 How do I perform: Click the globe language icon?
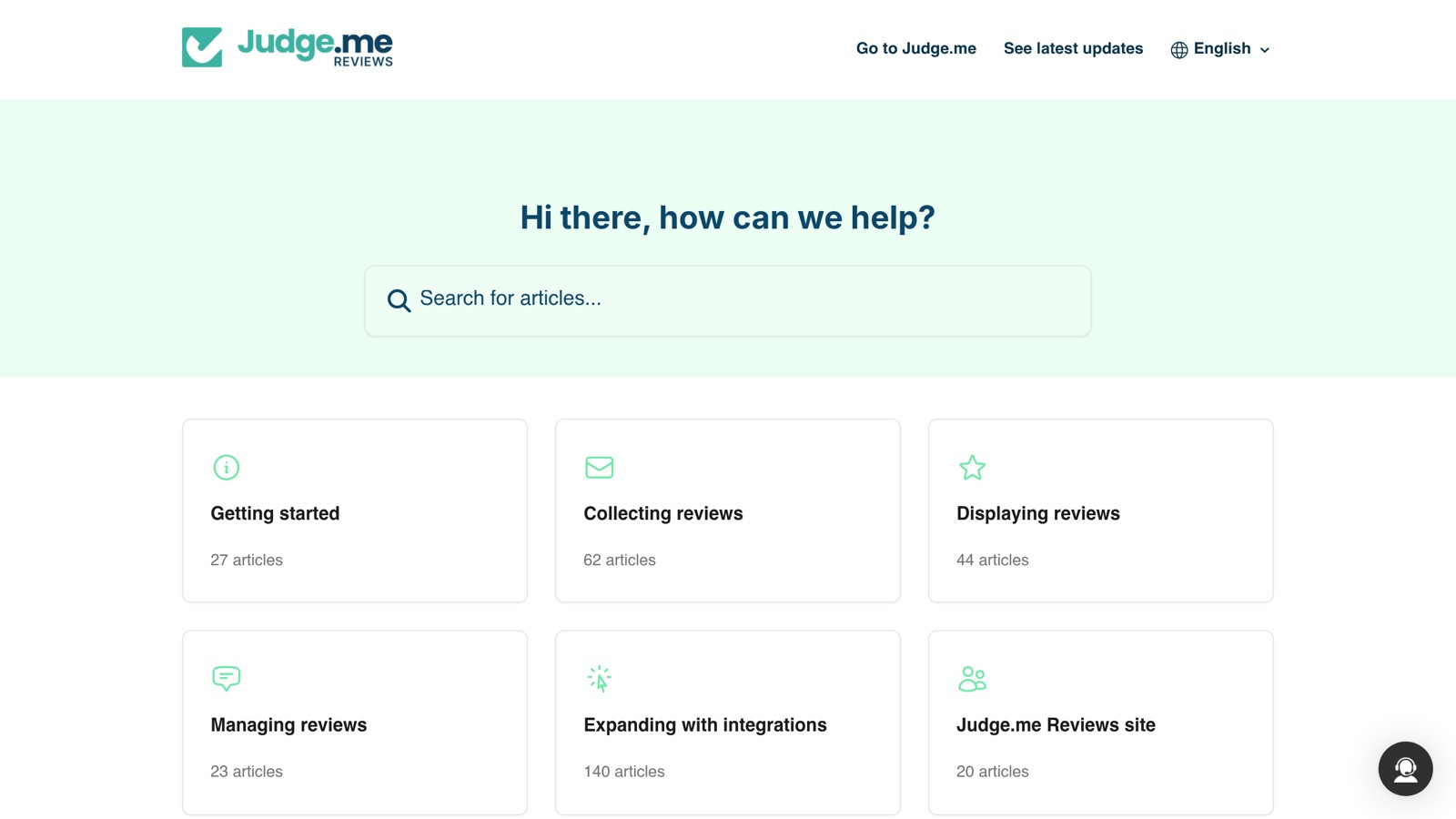(1179, 50)
